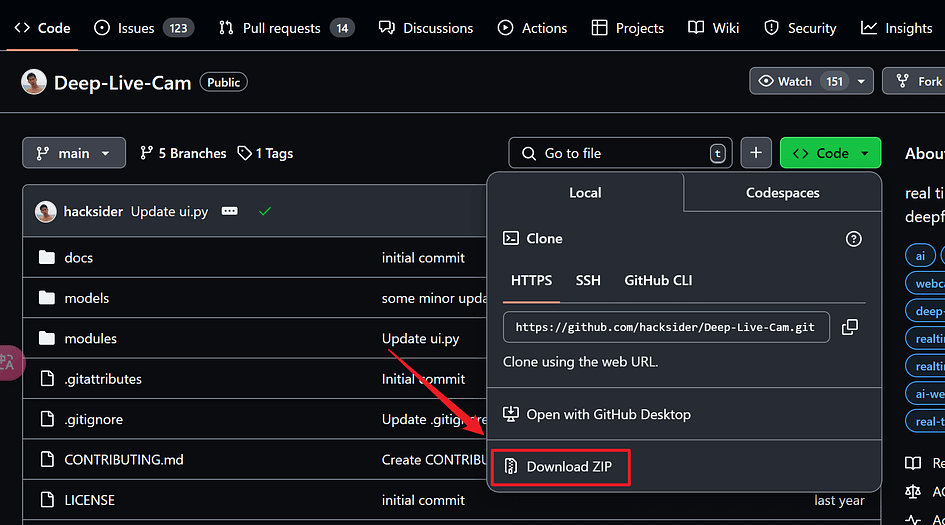Screen dimensions: 945x525
Task: Click the docs folder icon
Action: [46, 257]
